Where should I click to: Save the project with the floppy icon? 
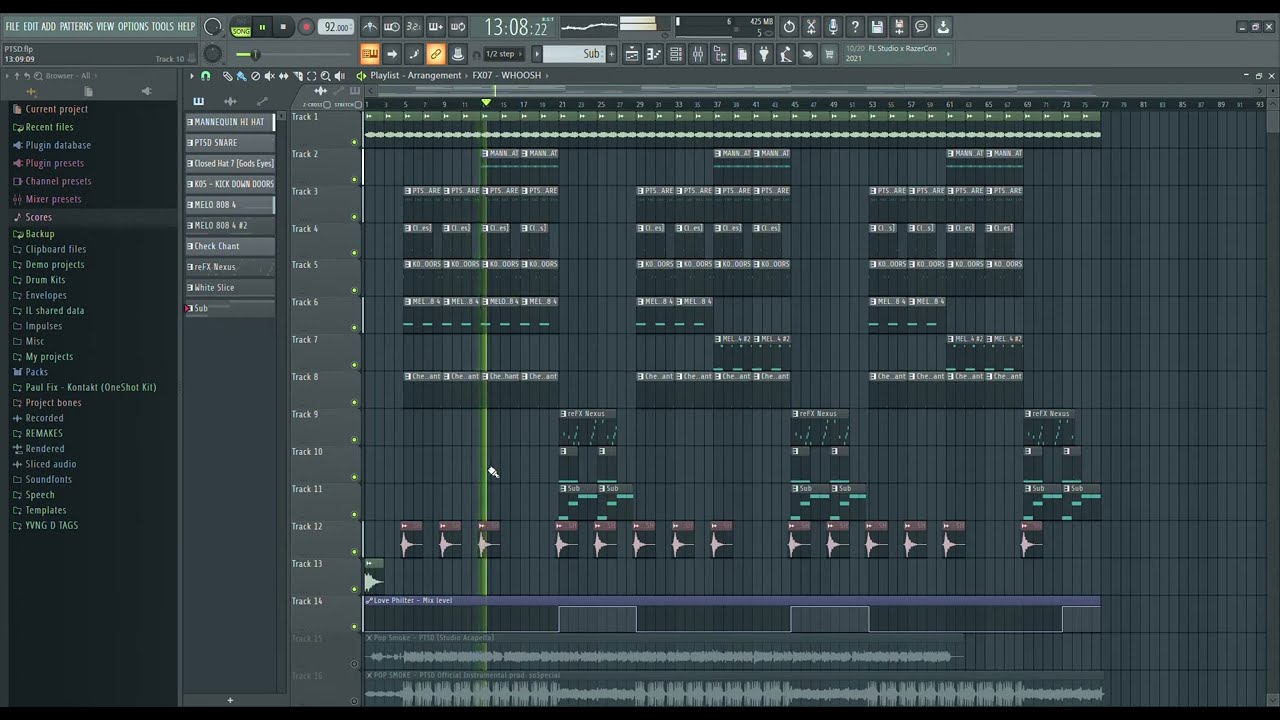click(x=876, y=27)
